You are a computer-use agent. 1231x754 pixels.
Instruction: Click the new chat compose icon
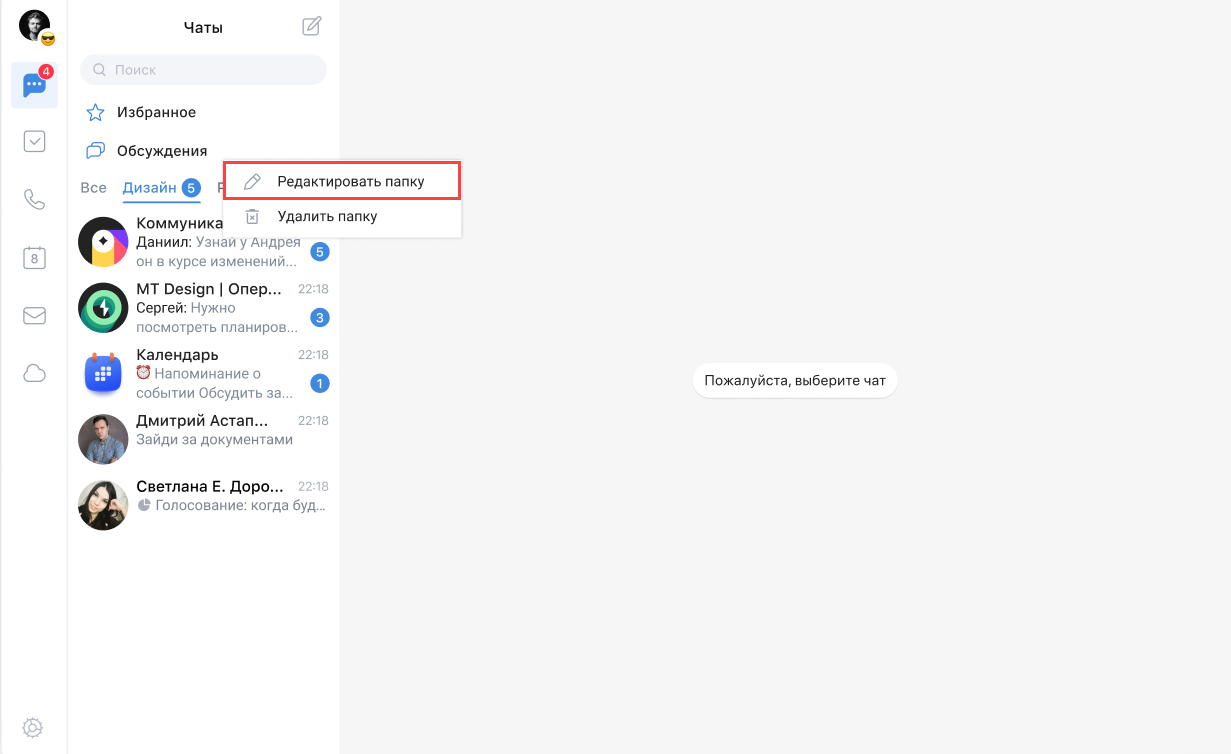(312, 27)
